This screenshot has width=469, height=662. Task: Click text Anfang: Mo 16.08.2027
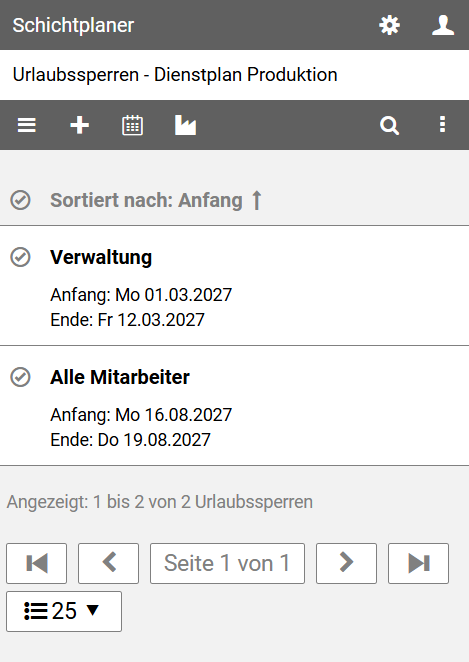tap(141, 415)
